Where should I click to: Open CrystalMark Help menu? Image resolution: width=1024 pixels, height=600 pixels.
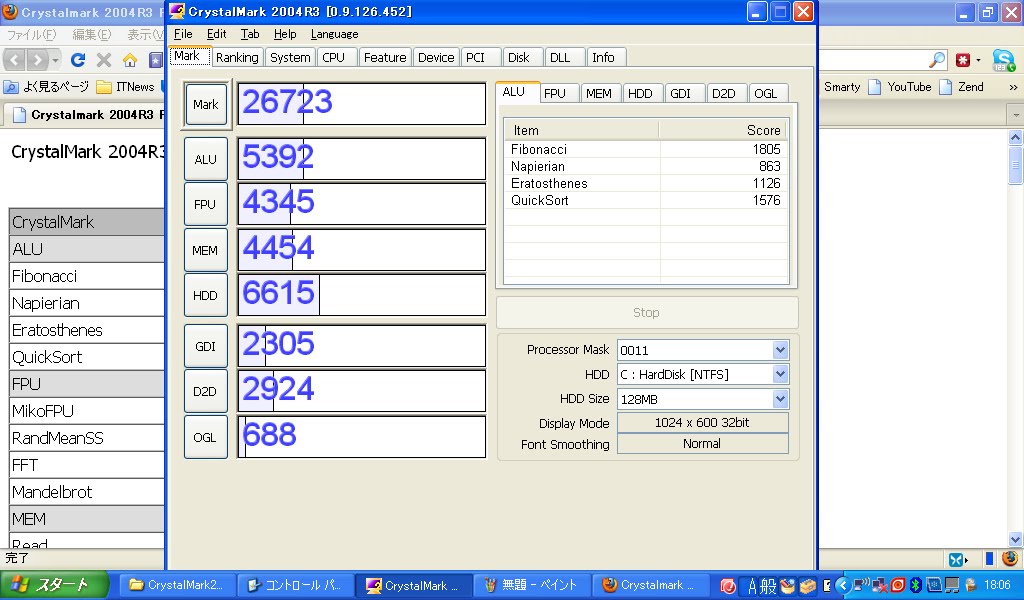click(x=285, y=34)
